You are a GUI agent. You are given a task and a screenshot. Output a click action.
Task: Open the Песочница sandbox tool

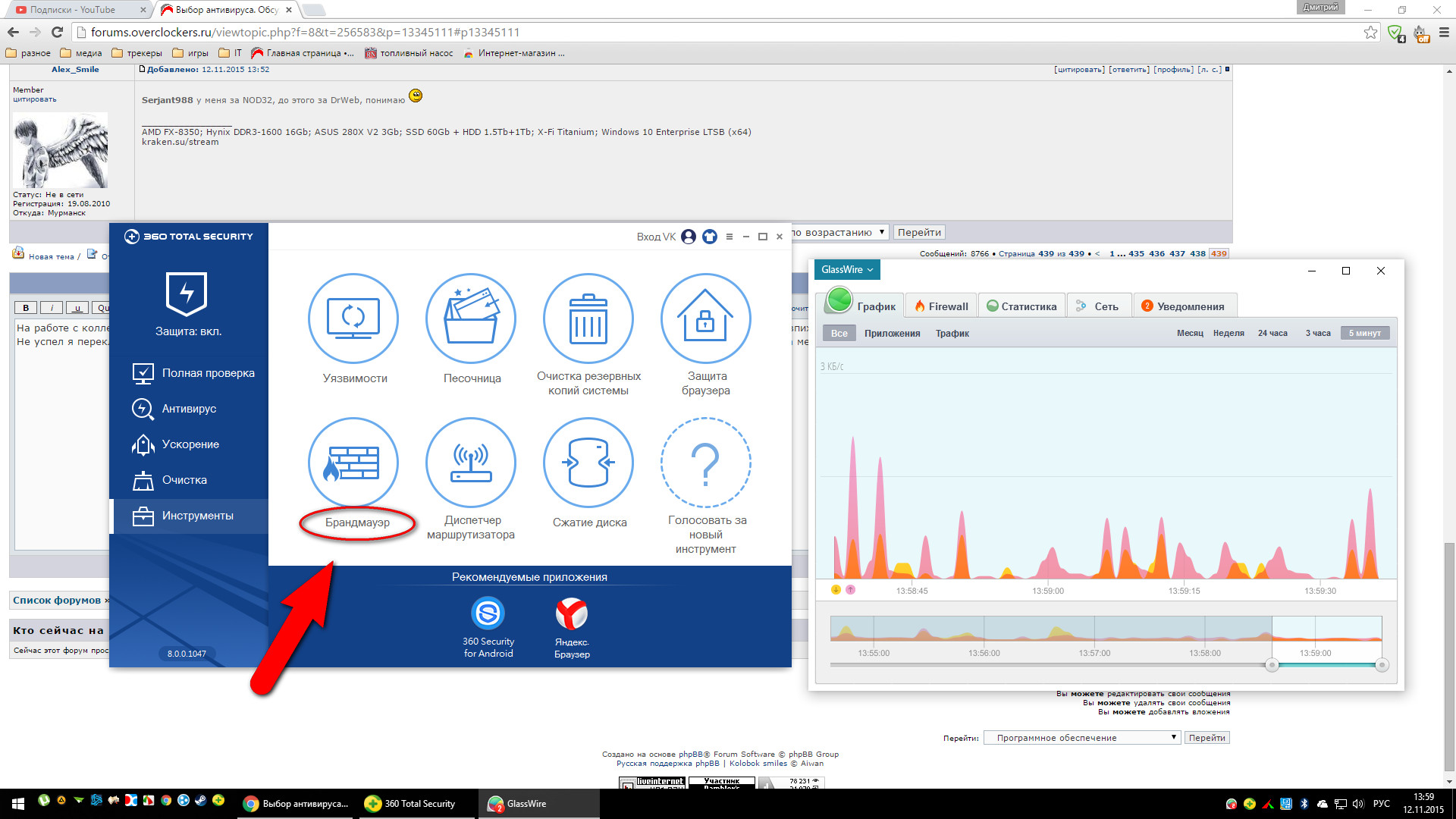(471, 318)
